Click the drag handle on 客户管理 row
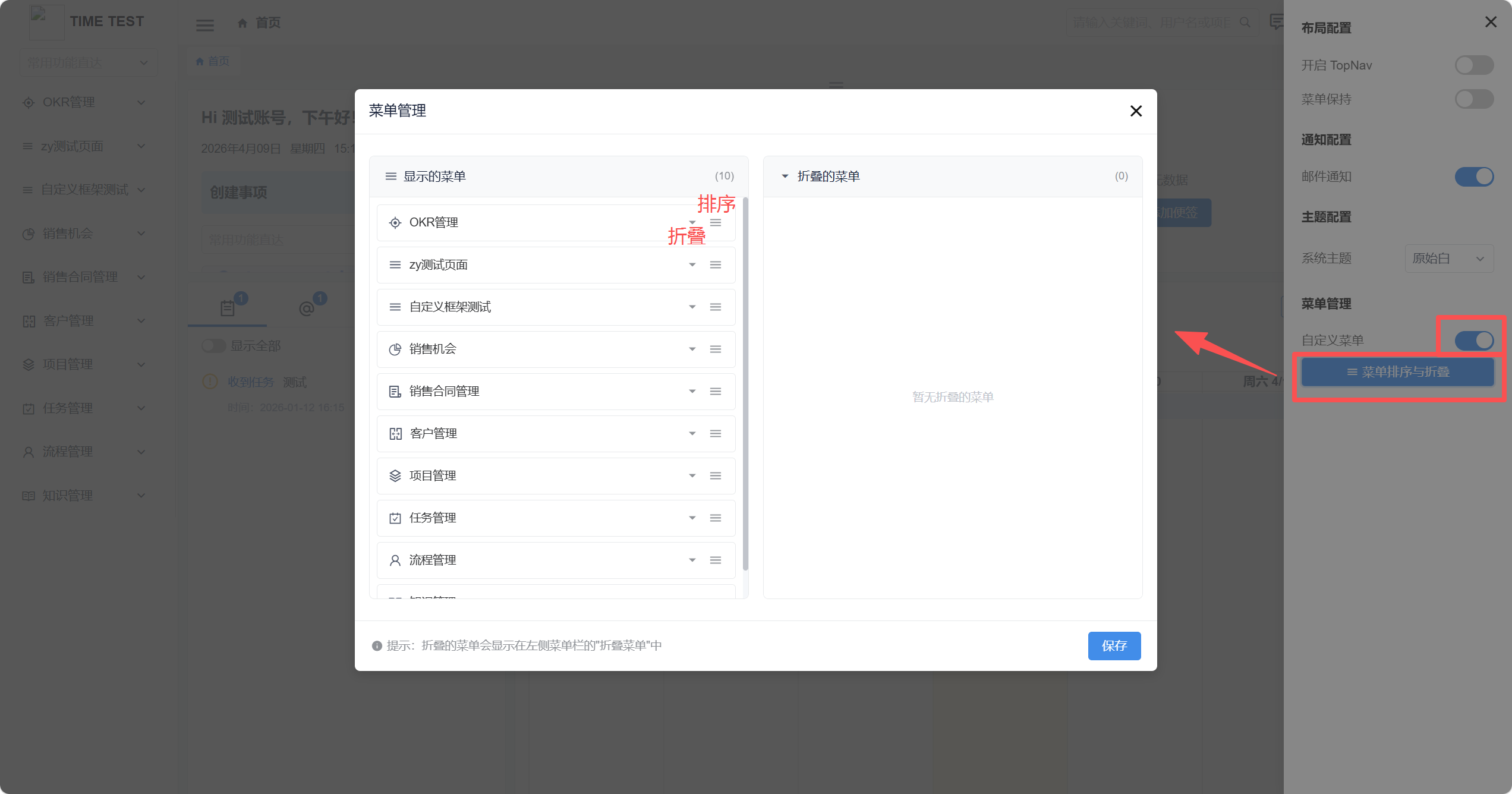 coord(716,433)
